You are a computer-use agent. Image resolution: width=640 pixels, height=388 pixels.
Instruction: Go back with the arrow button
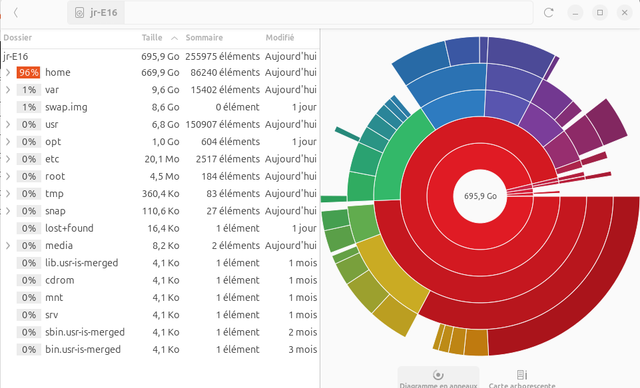16,13
